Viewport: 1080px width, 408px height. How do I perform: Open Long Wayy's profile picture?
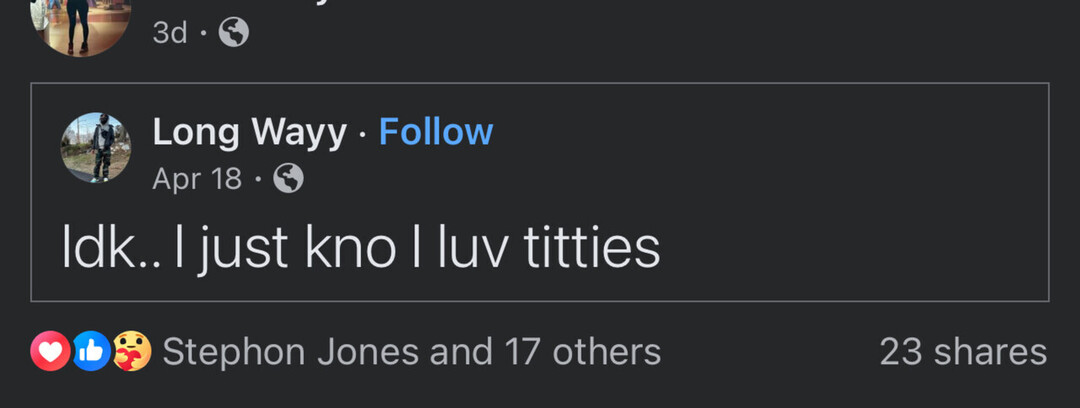96,147
